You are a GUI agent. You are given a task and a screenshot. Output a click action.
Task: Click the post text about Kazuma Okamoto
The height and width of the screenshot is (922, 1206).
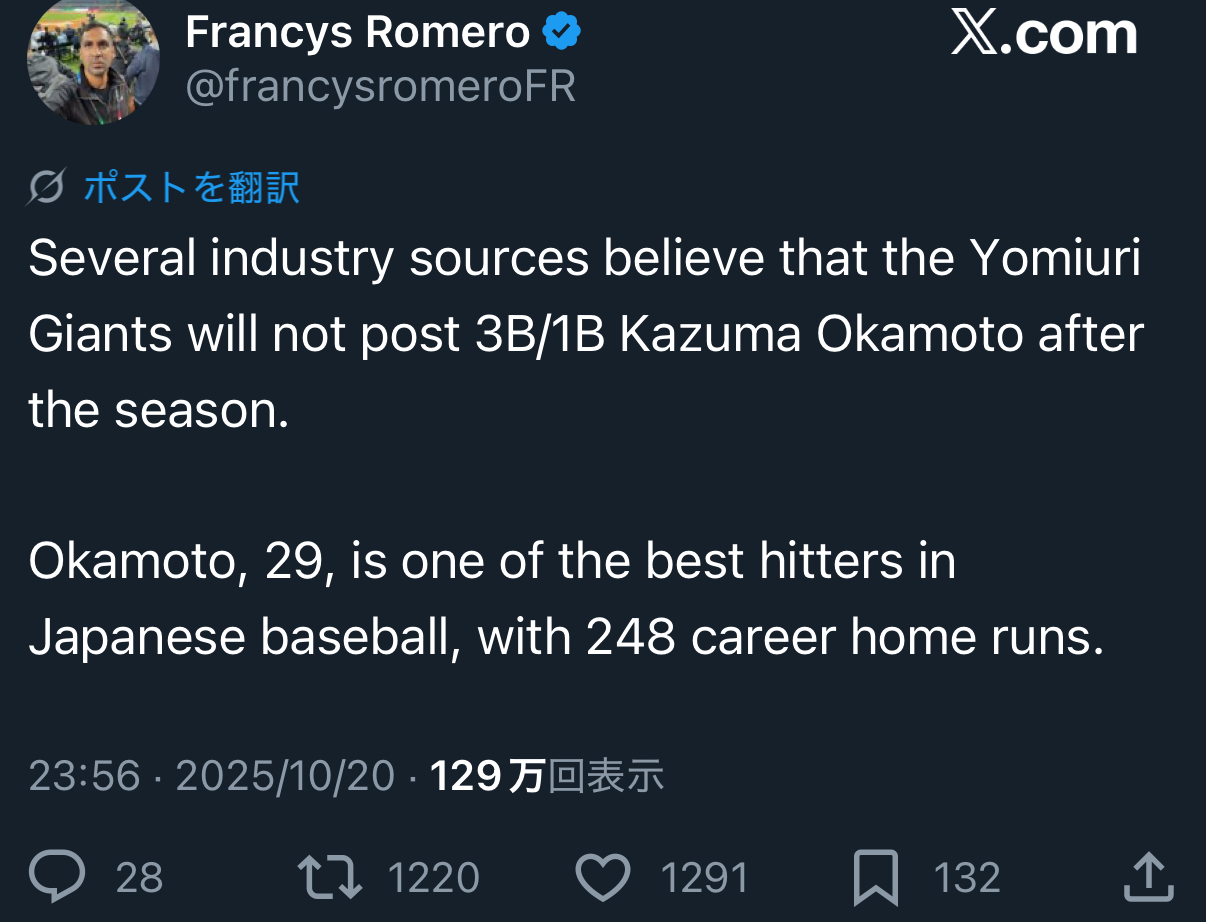click(585, 335)
